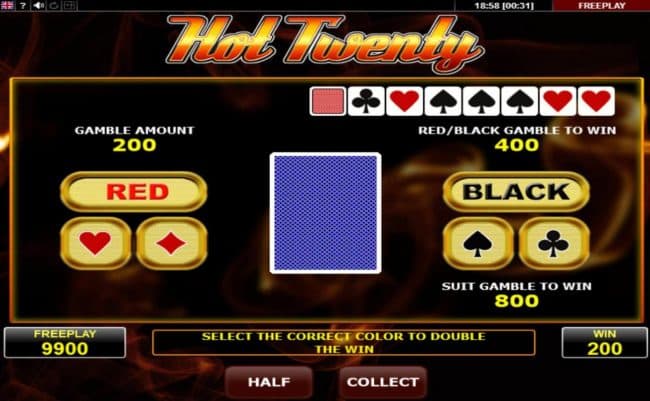
Task: Click HALF to gamble half the win
Action: click(269, 382)
